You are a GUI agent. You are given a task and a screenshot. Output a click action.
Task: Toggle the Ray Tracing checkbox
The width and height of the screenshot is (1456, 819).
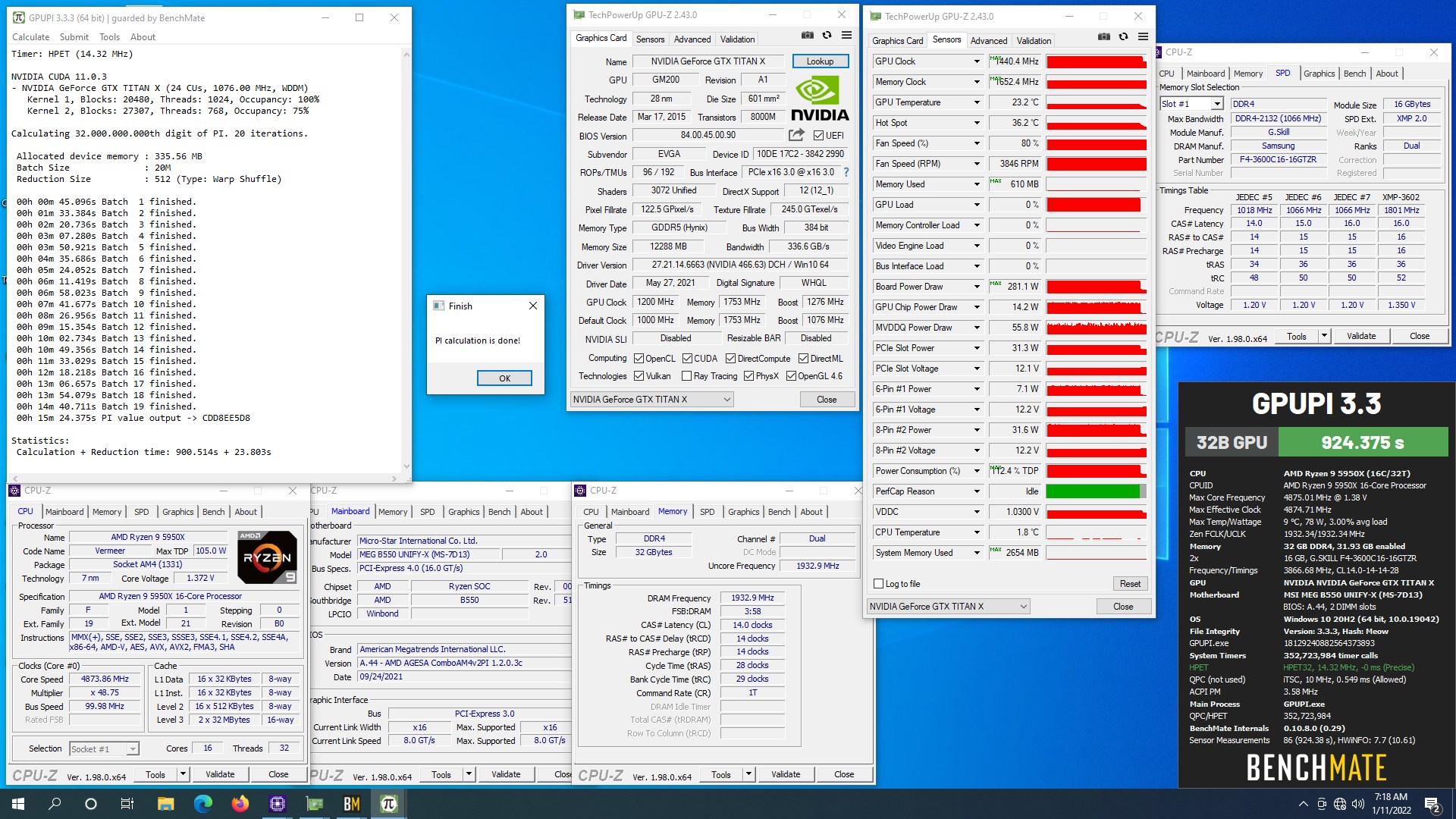point(686,376)
